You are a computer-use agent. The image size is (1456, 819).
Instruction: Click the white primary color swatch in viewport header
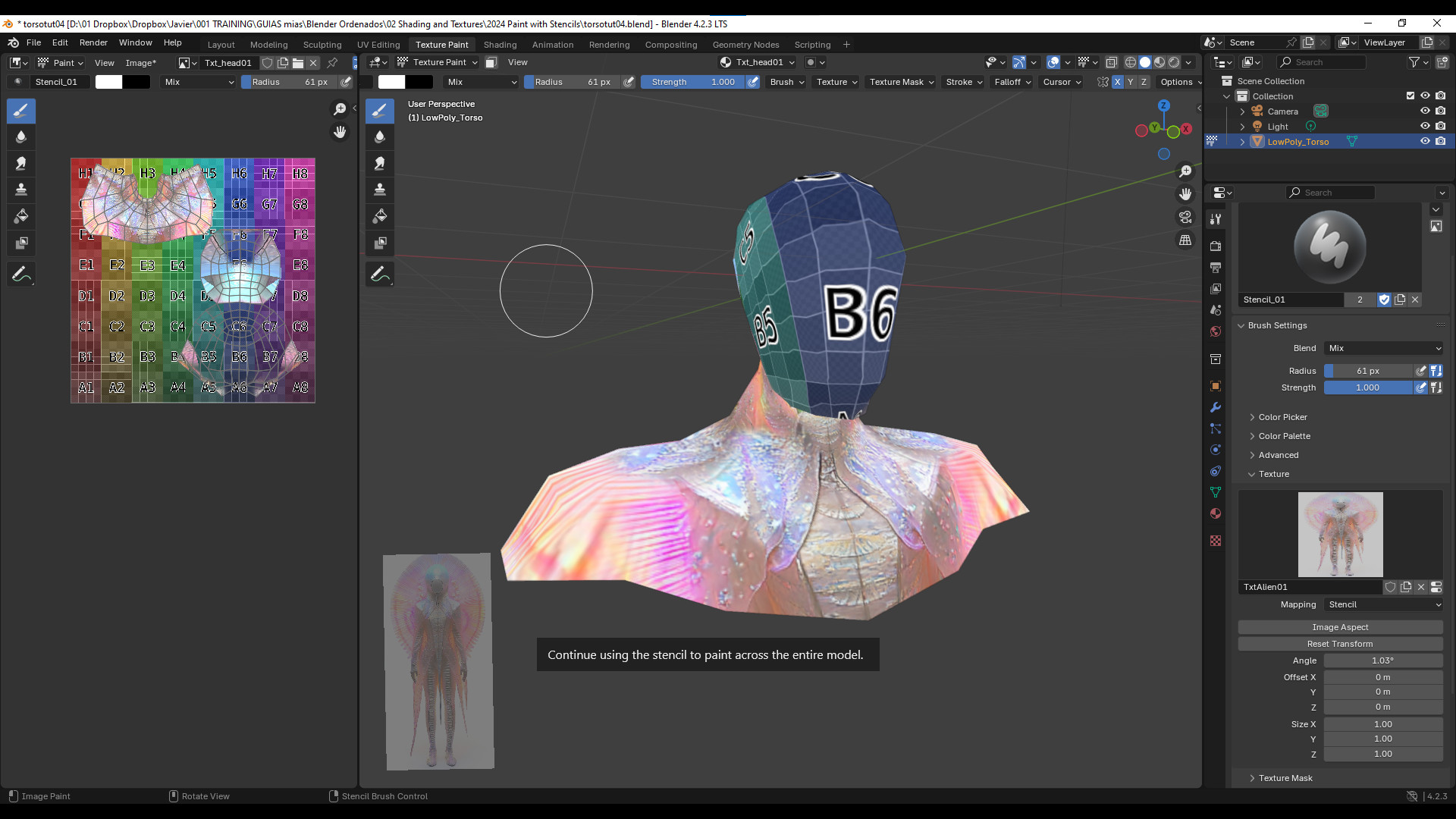coord(392,82)
